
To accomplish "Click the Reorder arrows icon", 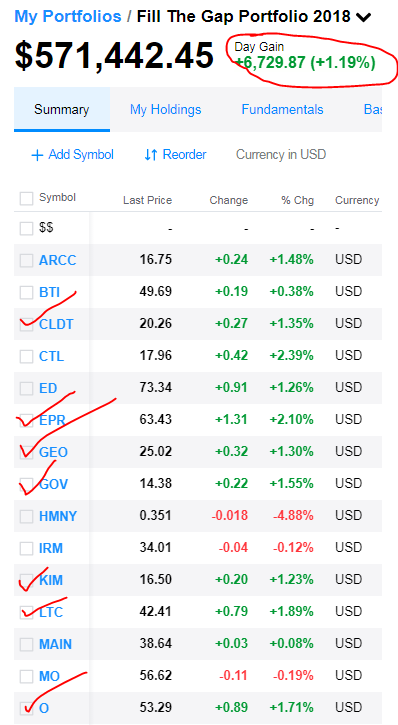I will tap(151, 155).
